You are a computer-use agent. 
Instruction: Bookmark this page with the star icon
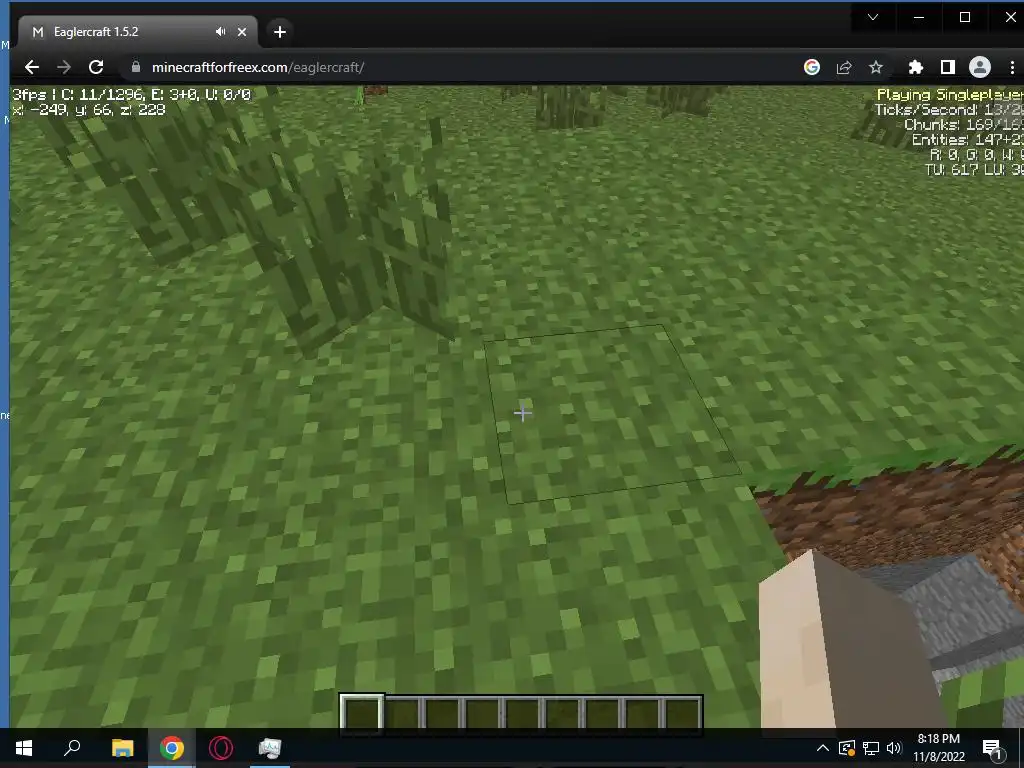876,67
